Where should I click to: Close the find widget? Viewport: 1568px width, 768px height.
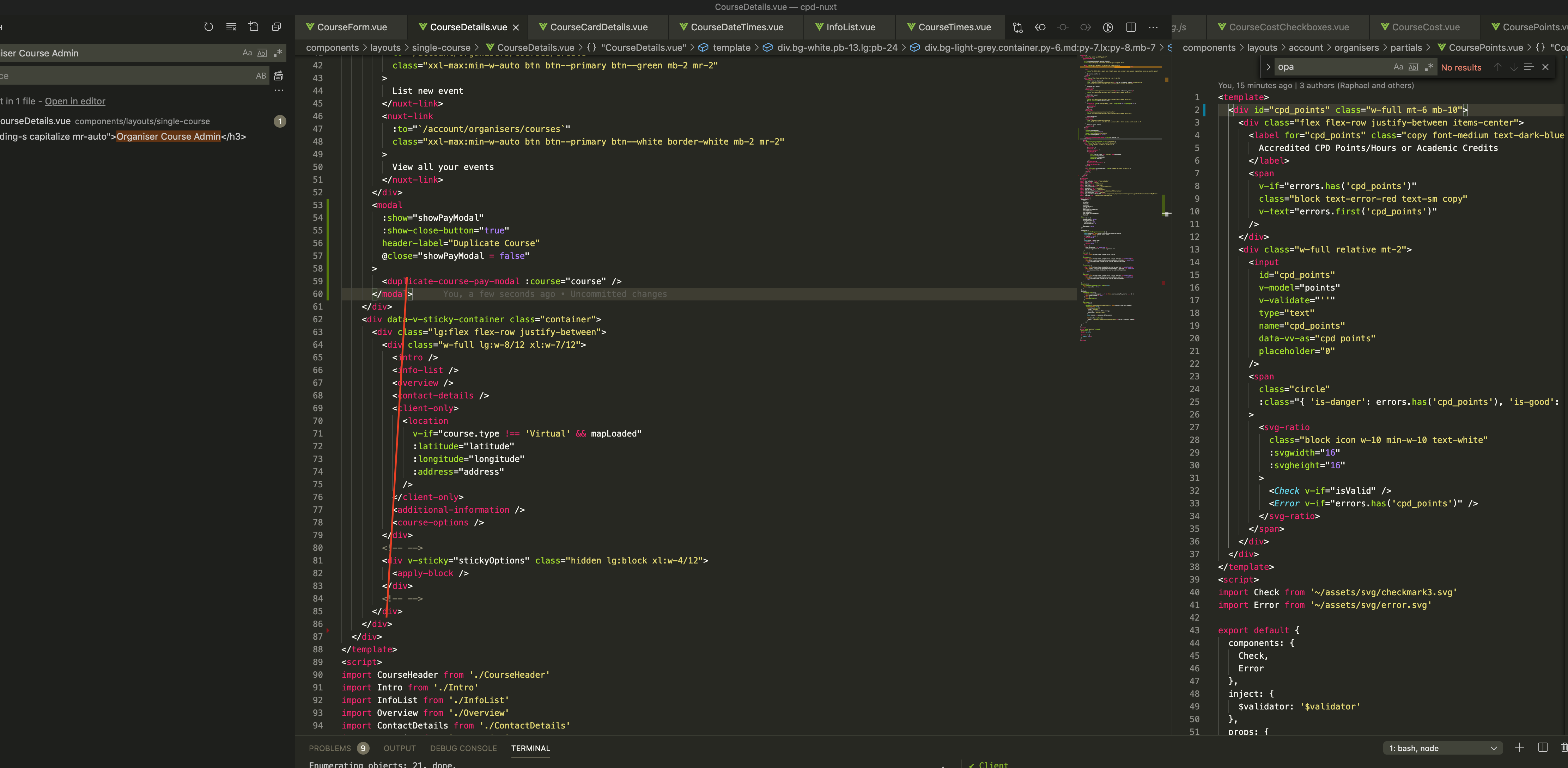(x=1545, y=67)
